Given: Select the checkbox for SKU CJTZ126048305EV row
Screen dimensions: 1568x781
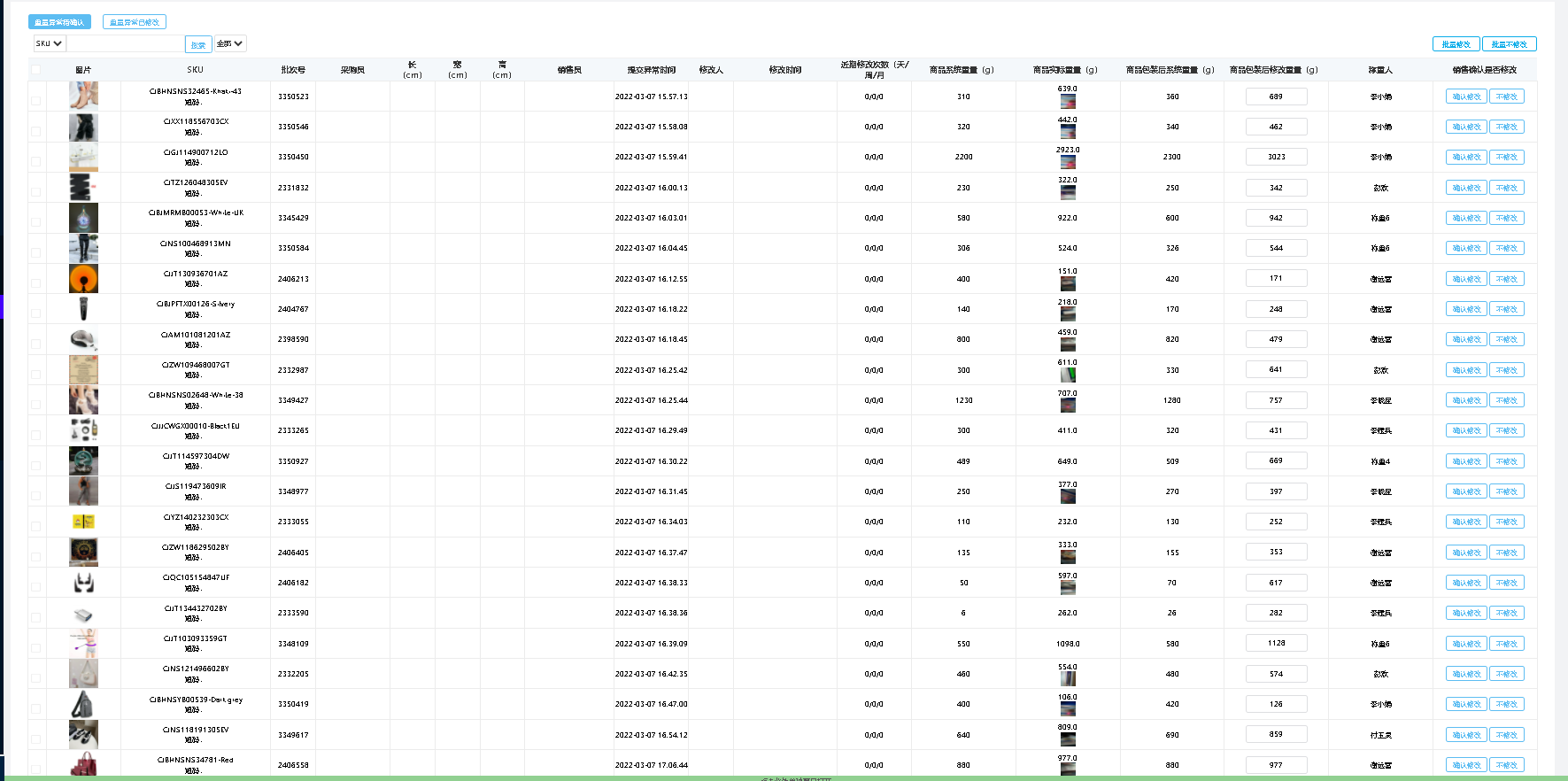Looking at the screenshot, I should tap(35, 192).
